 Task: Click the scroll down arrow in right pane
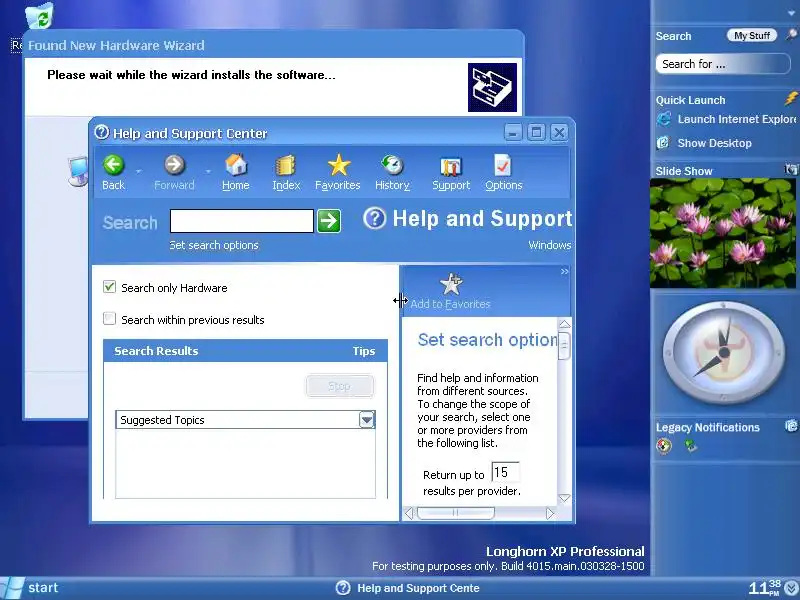tap(564, 498)
